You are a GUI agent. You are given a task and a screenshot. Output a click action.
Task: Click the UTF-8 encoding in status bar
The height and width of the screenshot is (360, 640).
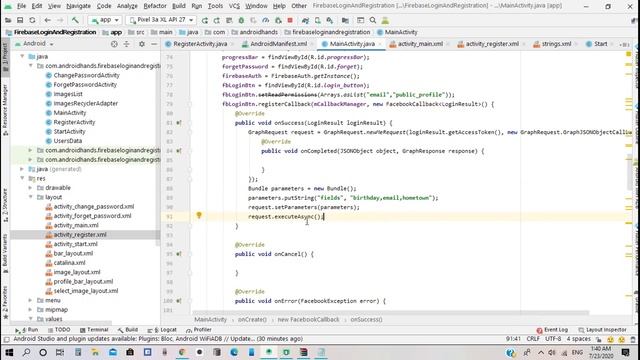553,339
